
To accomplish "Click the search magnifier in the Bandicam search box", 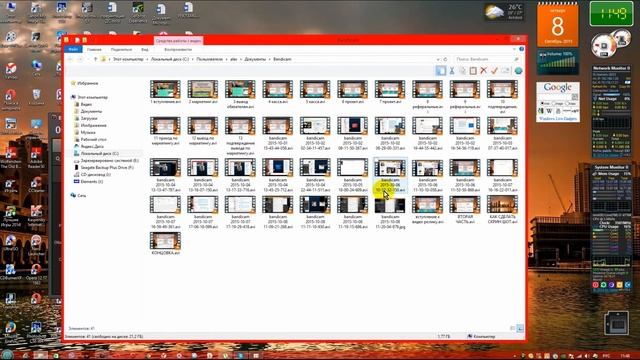I will pyautogui.click(x=516, y=59).
